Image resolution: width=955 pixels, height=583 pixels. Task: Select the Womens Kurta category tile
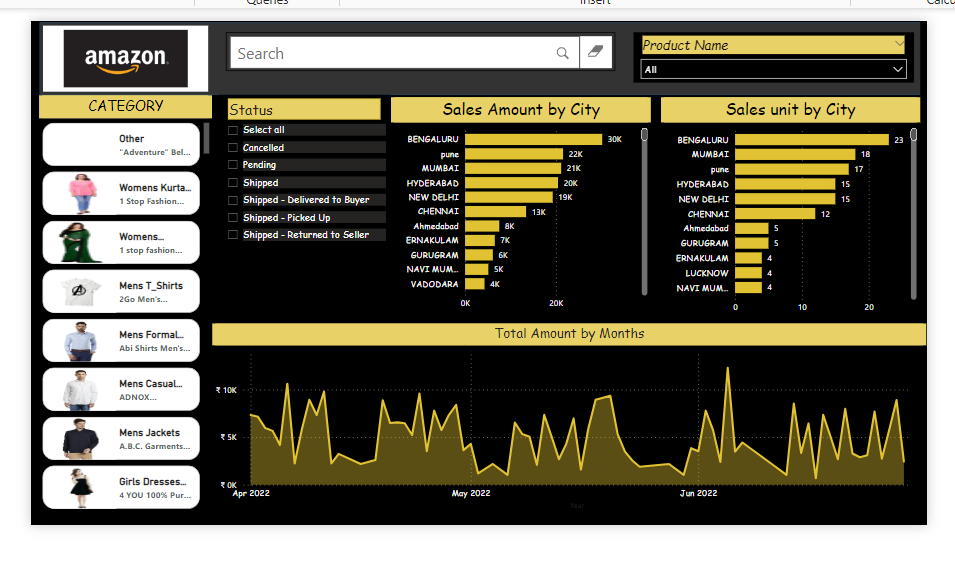pos(121,193)
